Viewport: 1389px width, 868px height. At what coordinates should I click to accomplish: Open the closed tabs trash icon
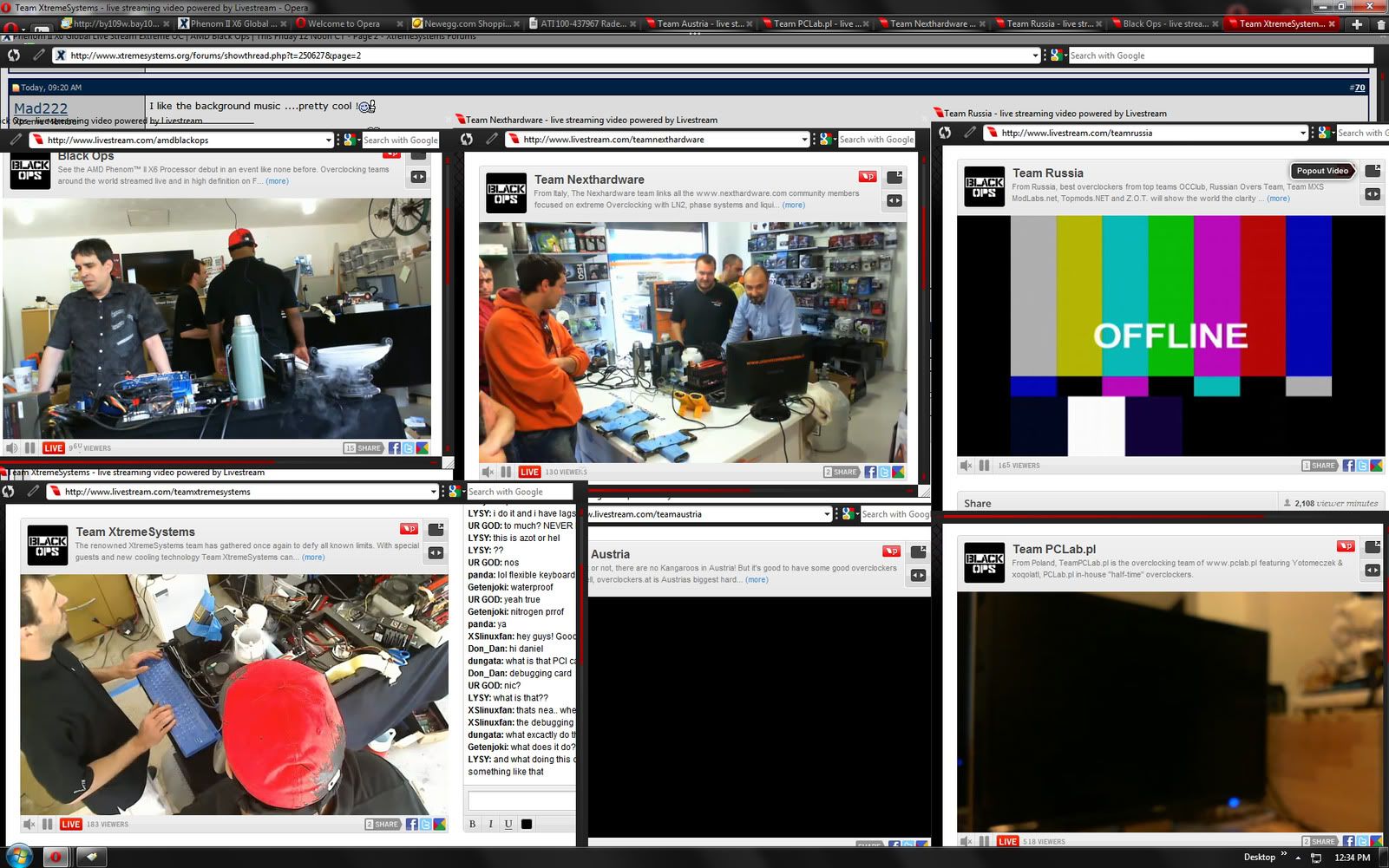1380,23
